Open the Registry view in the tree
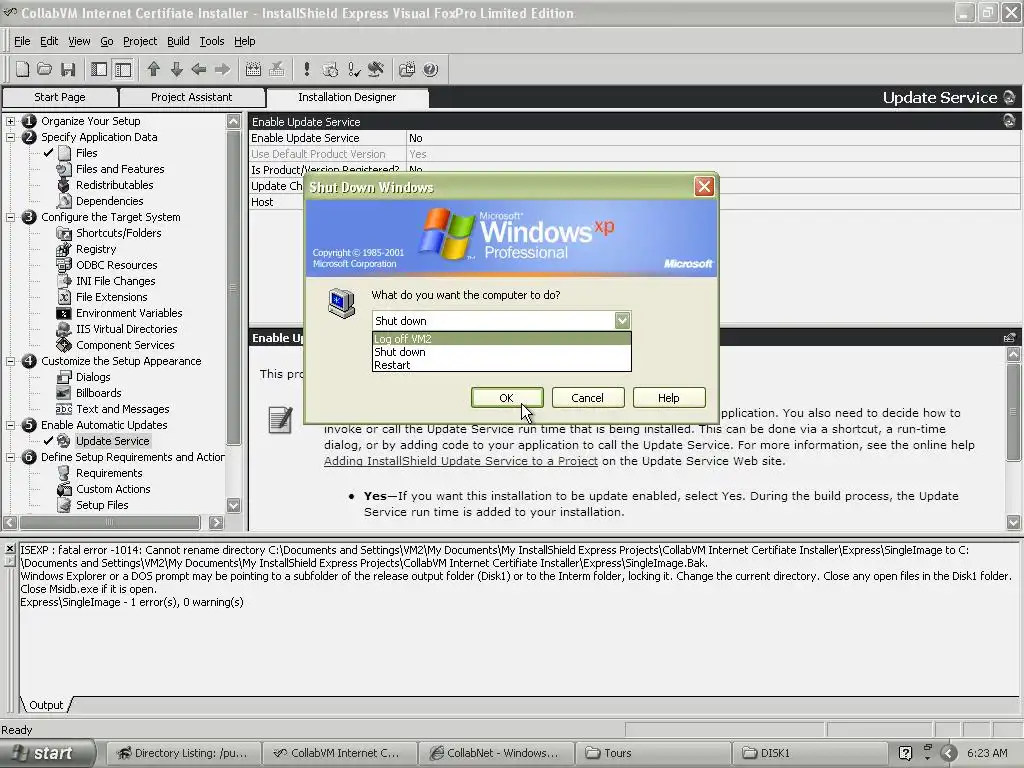The height and width of the screenshot is (768, 1024). coord(96,249)
